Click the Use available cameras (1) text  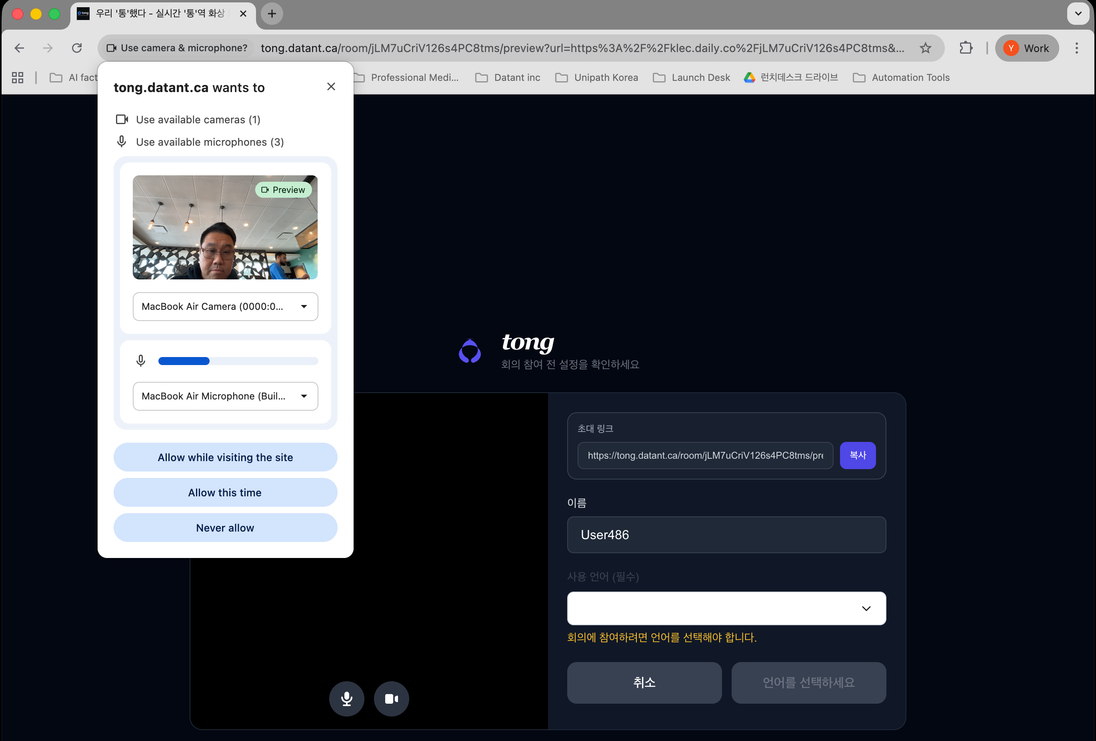coord(198,120)
